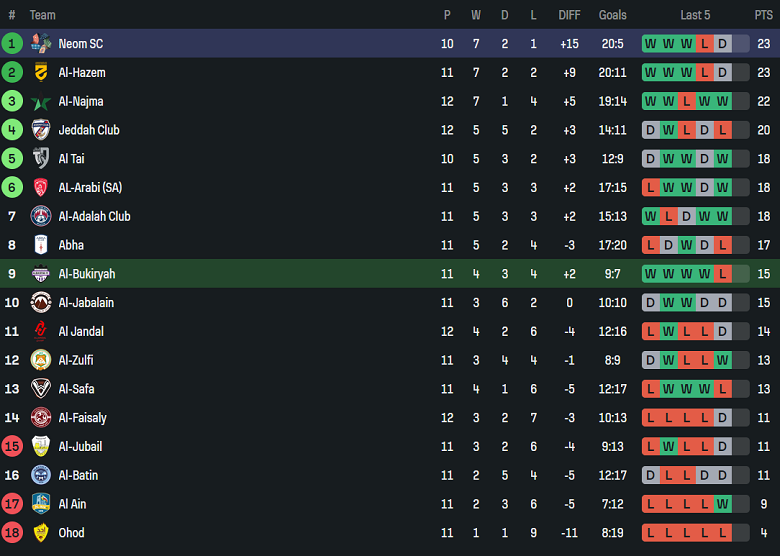This screenshot has height=556, width=780.
Task: Click Neom SC's red L form badge
Action: coord(705,44)
